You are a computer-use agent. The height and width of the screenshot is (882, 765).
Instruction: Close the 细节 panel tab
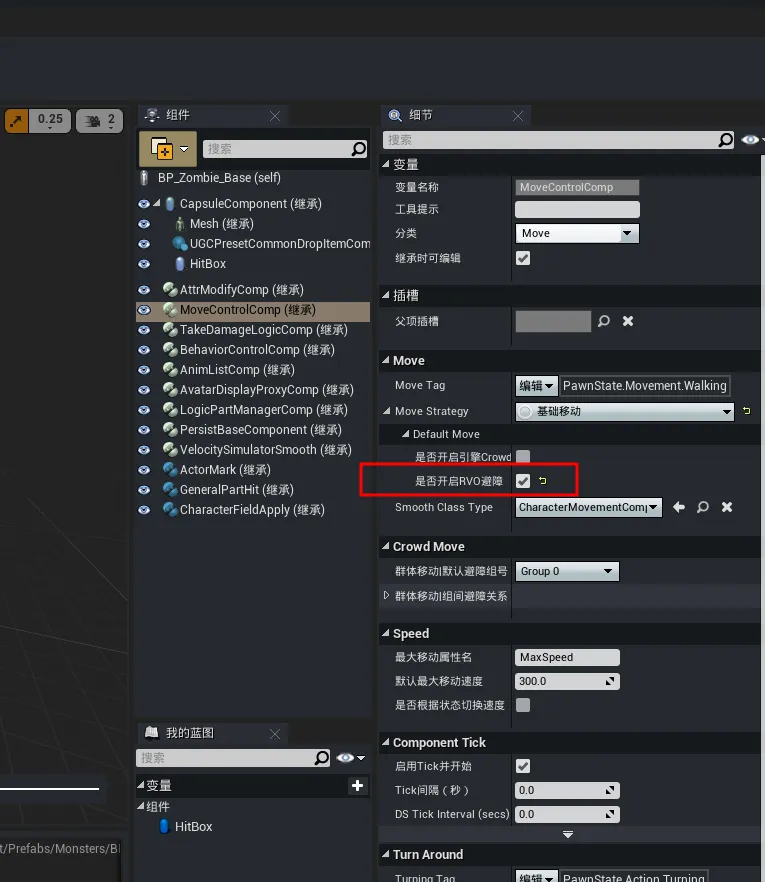click(518, 116)
